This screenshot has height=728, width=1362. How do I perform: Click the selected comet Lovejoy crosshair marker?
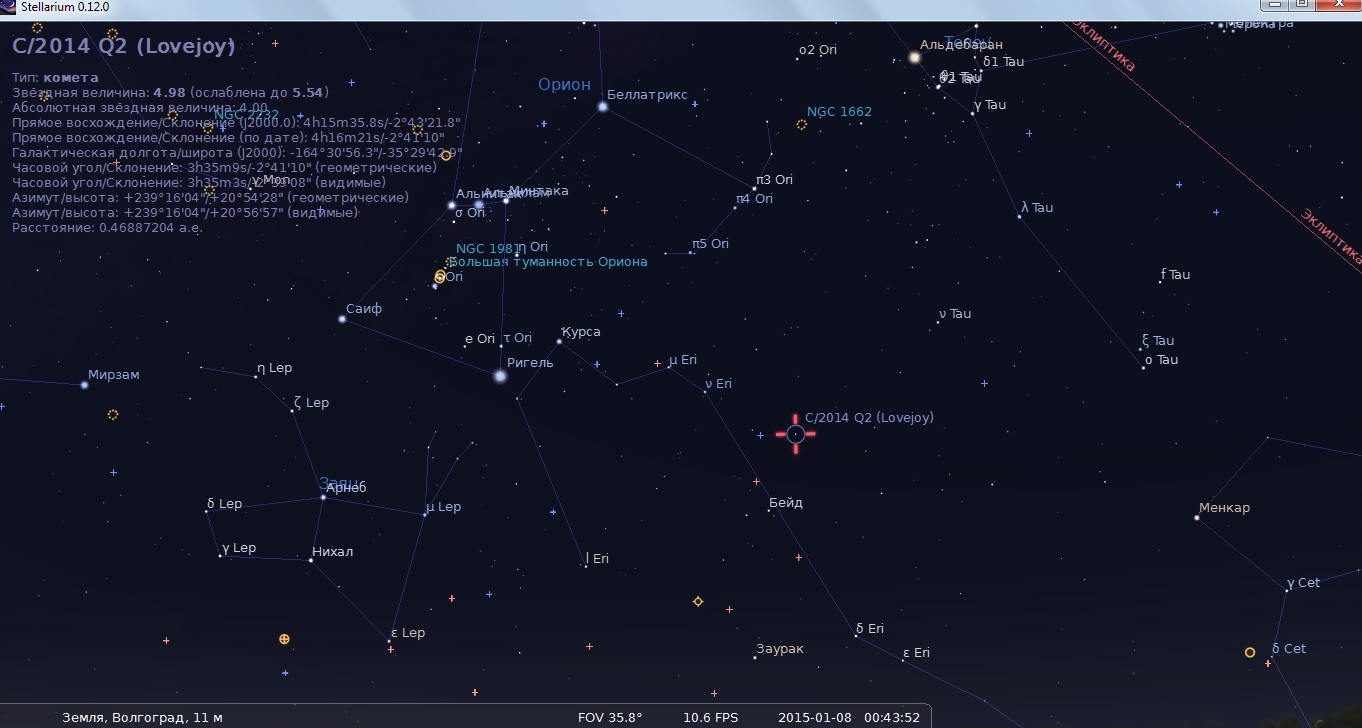click(x=795, y=434)
